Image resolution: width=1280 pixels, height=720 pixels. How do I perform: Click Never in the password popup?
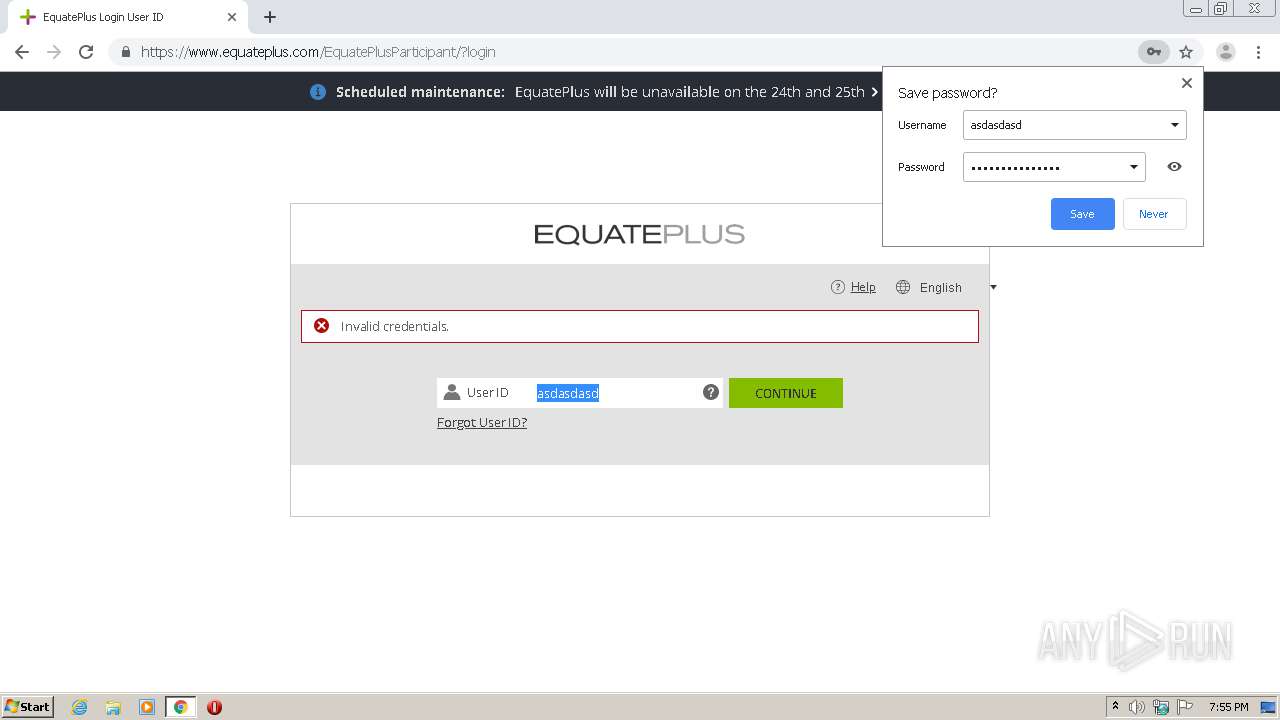(1154, 214)
